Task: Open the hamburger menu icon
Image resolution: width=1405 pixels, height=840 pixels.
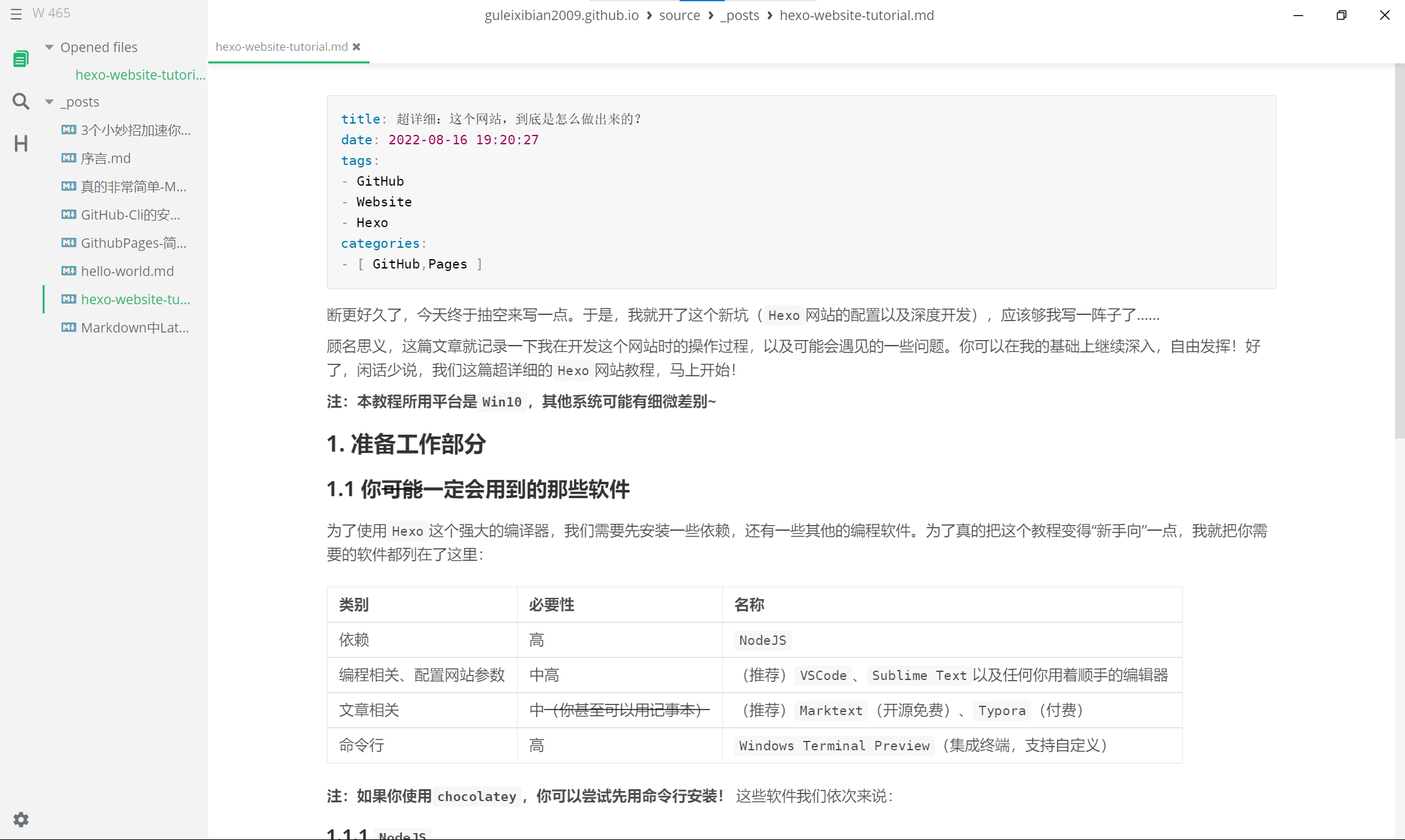Action: point(16,14)
